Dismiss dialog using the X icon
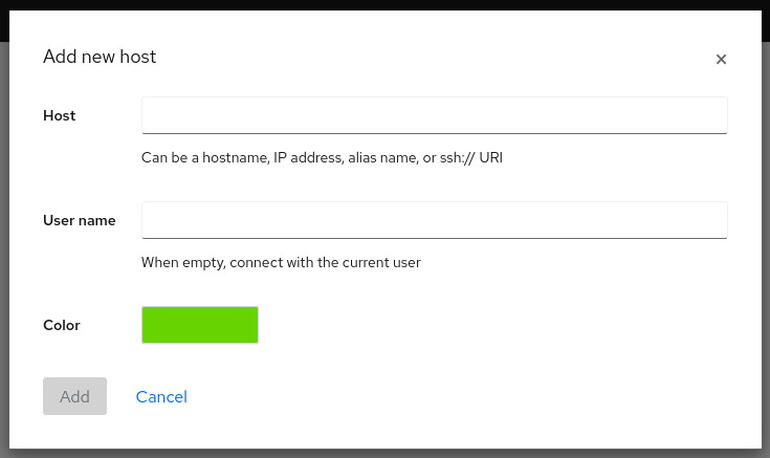The height and width of the screenshot is (458, 770). pos(720,59)
